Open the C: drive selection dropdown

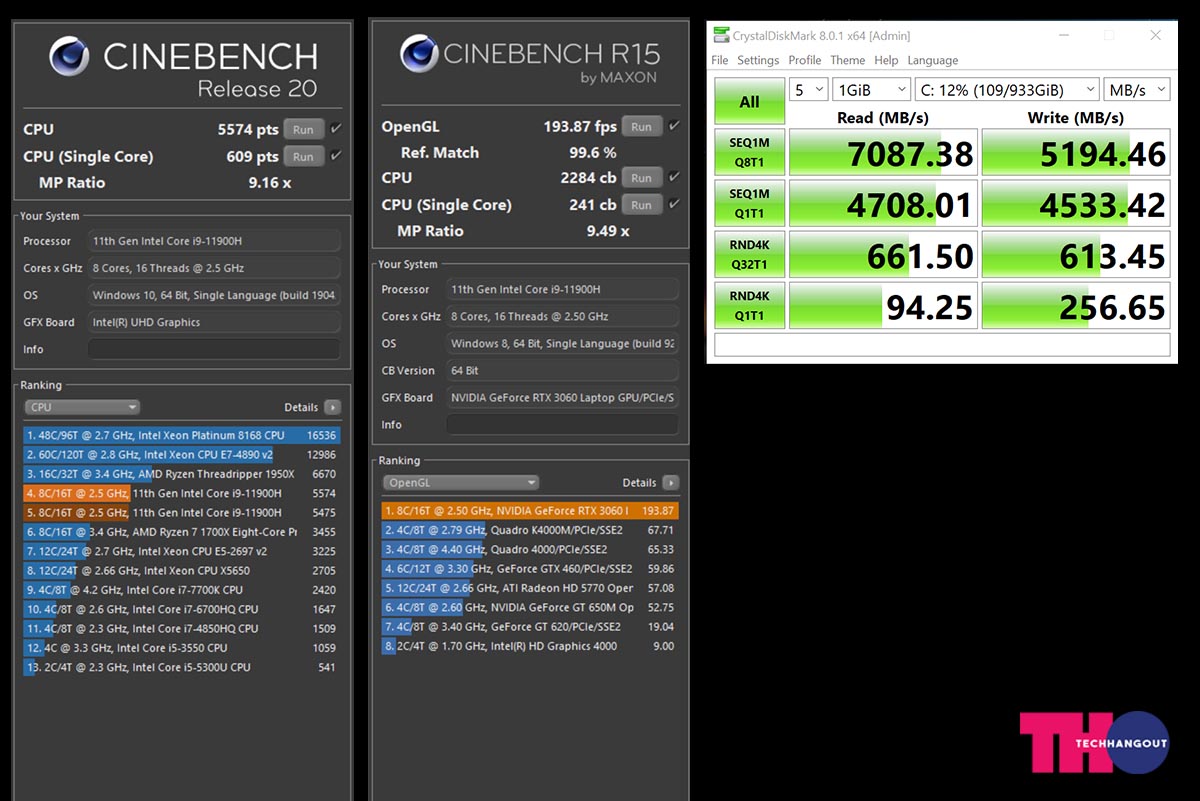pos(1007,90)
